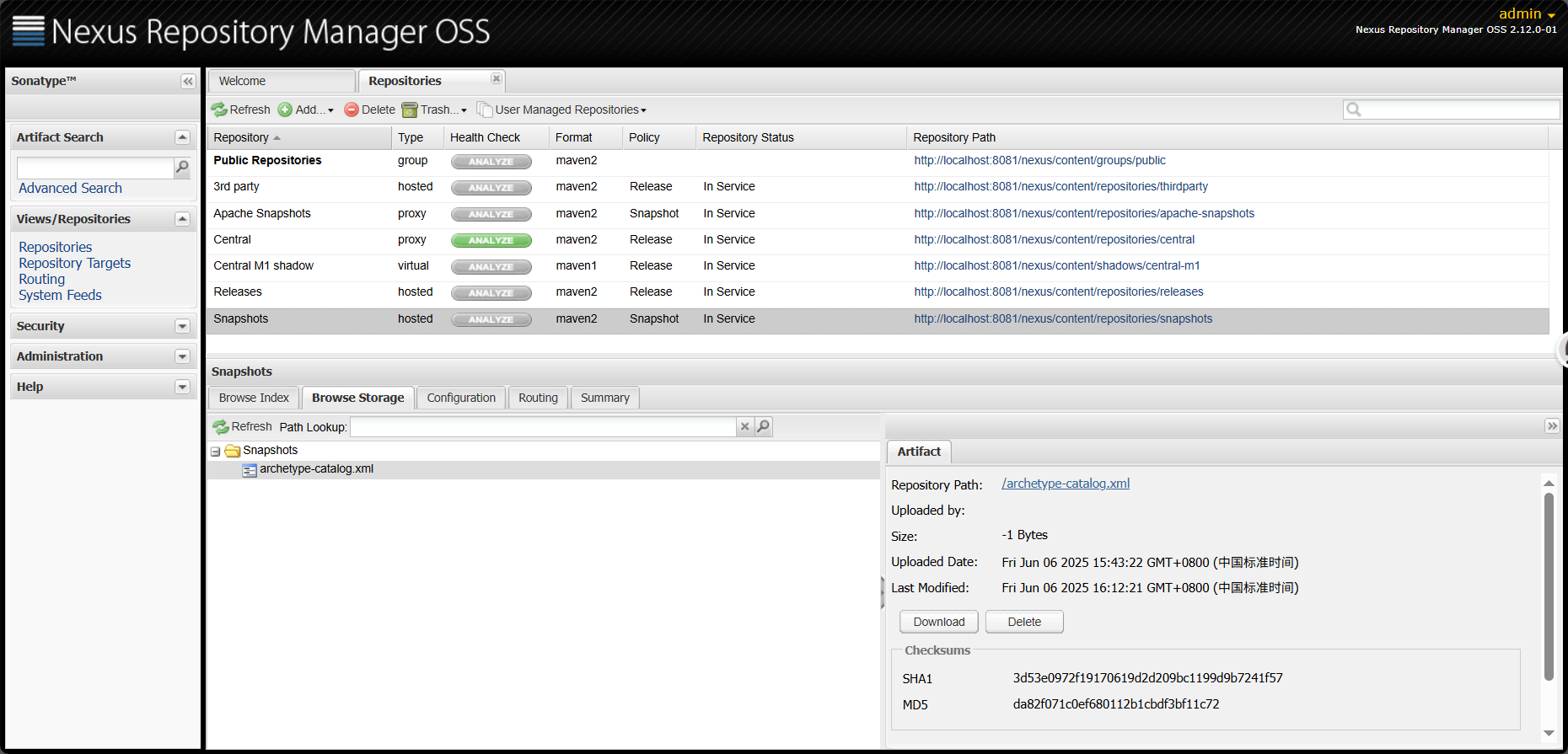Run Analyze for Releases repository
The width and height of the screenshot is (1568, 754).
pyautogui.click(x=491, y=293)
